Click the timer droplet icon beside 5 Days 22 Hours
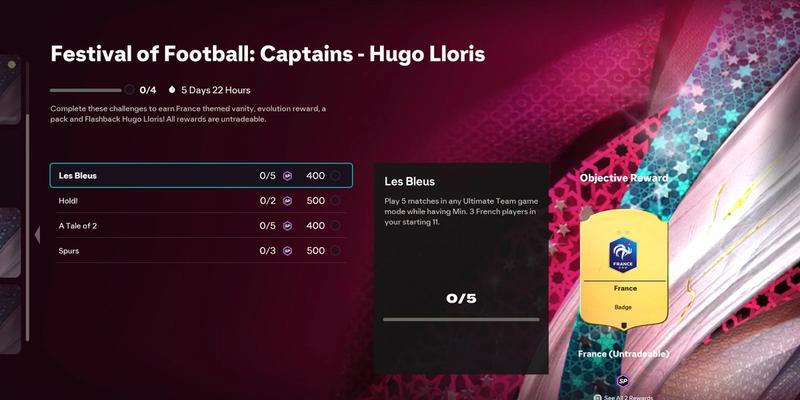 (171, 90)
